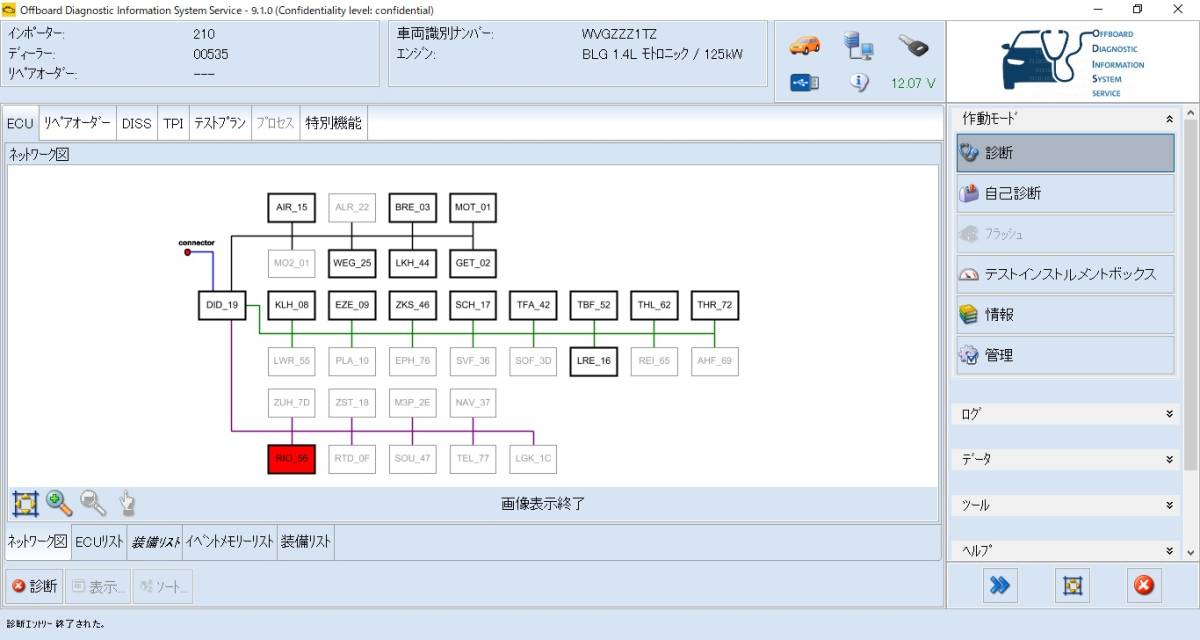Expand the ツール section
Image resolution: width=1200 pixels, height=640 pixels.
tap(1169, 505)
